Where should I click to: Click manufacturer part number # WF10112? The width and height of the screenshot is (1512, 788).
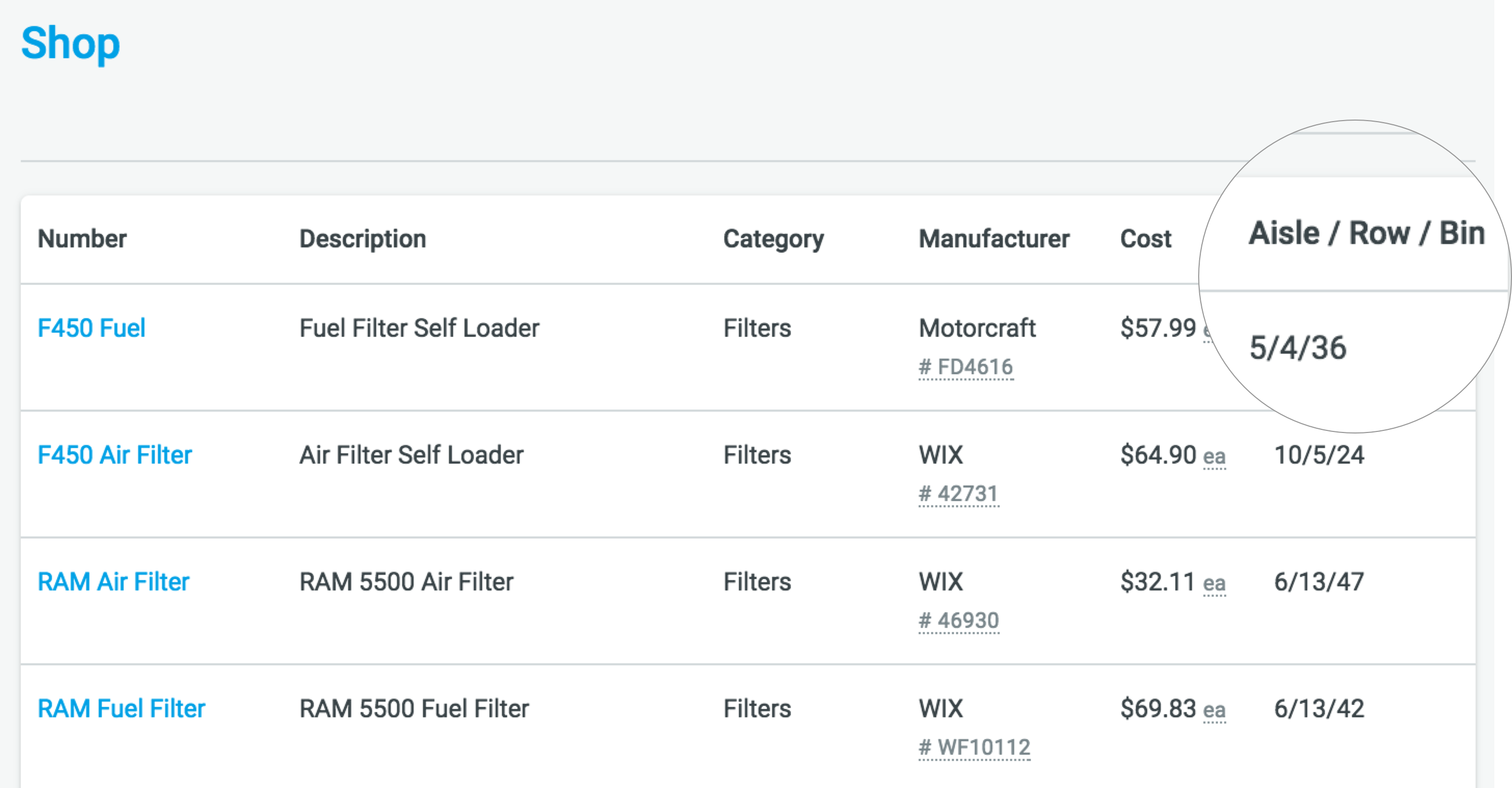[x=974, y=747]
